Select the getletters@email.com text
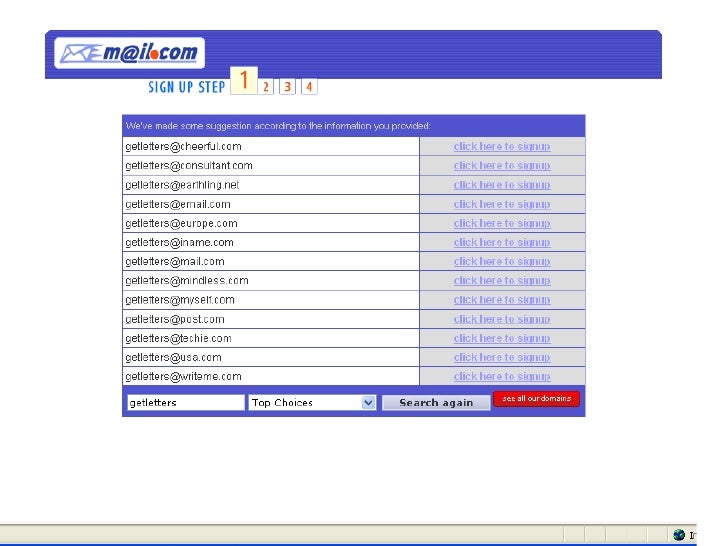Viewport: 728px width, 546px height. [178, 204]
